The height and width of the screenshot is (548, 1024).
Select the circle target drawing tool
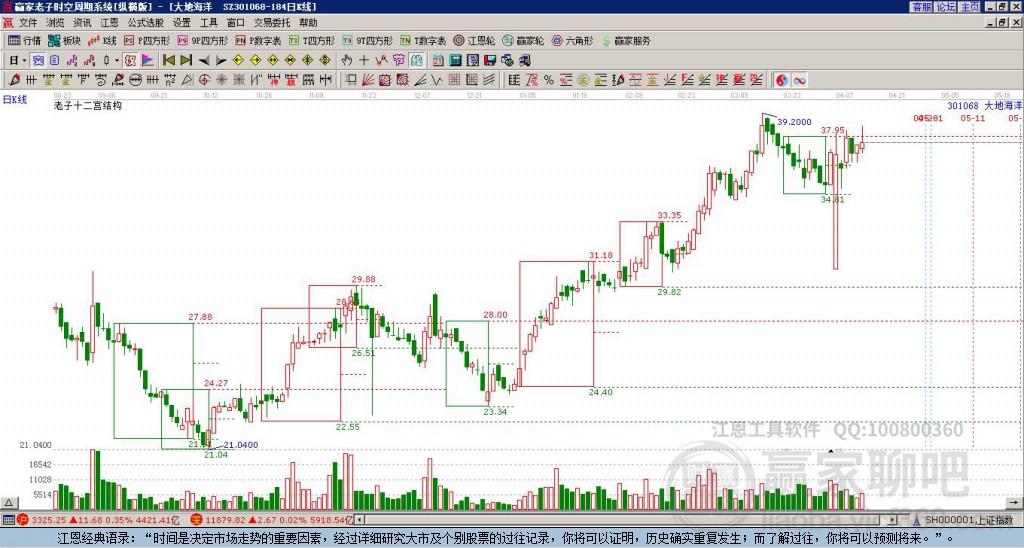click(204, 80)
